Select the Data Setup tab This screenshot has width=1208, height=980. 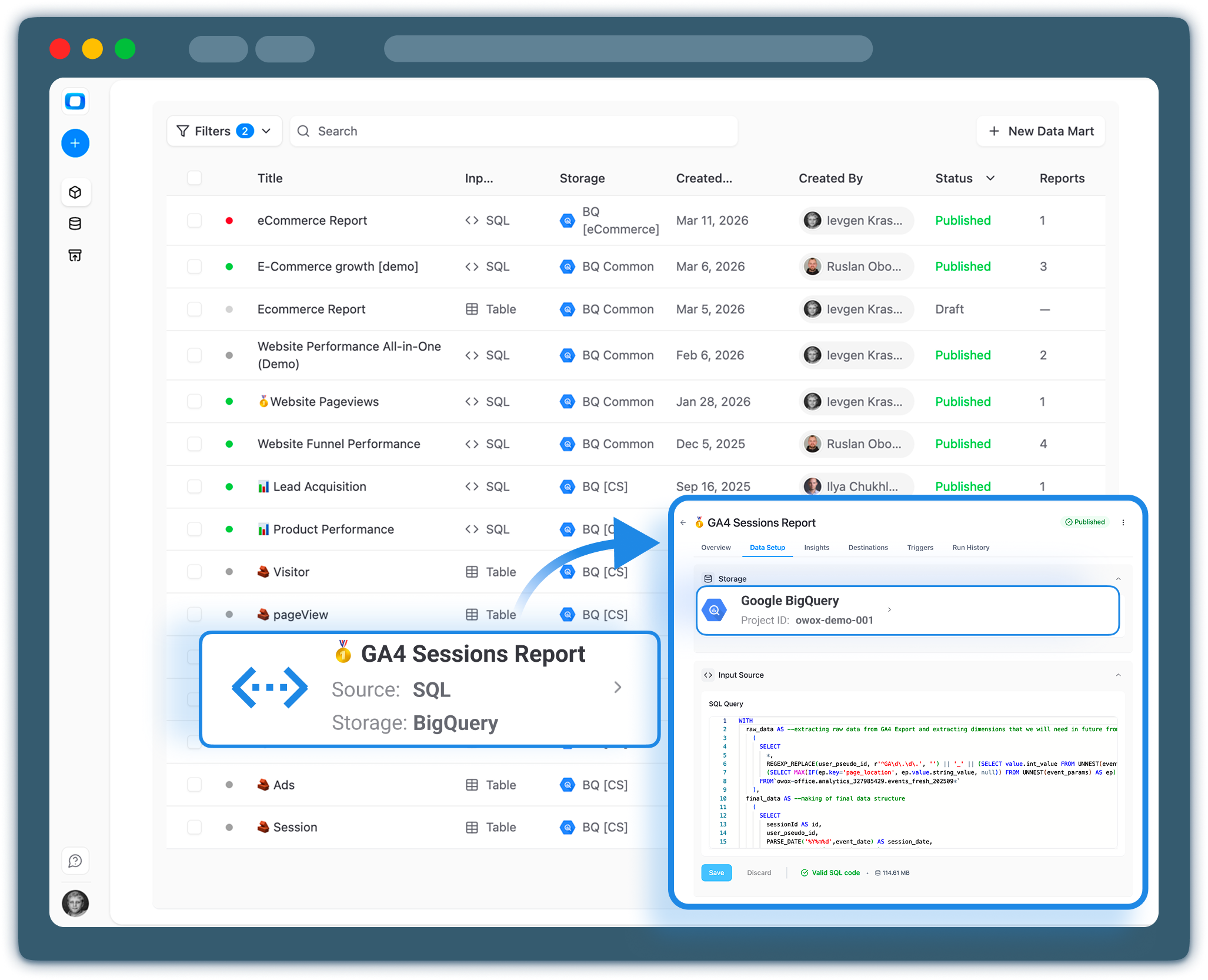tap(767, 548)
